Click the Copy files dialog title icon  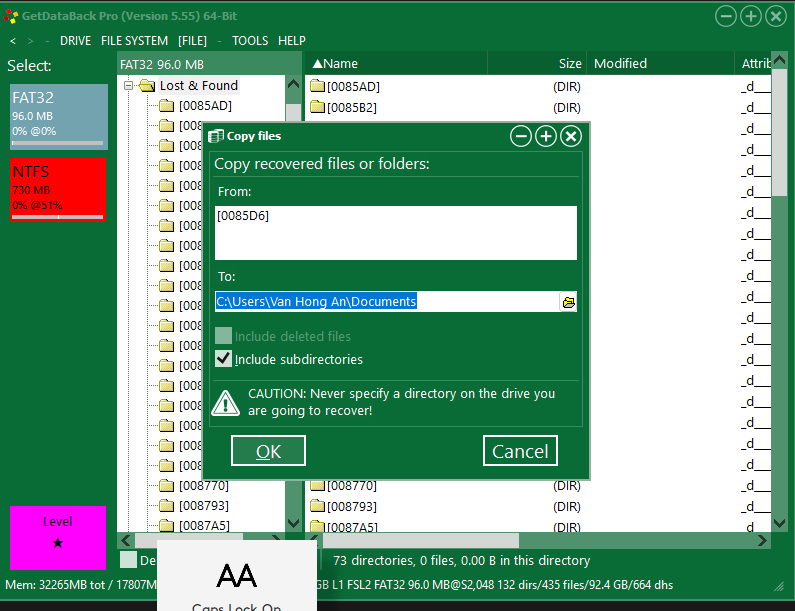point(215,136)
